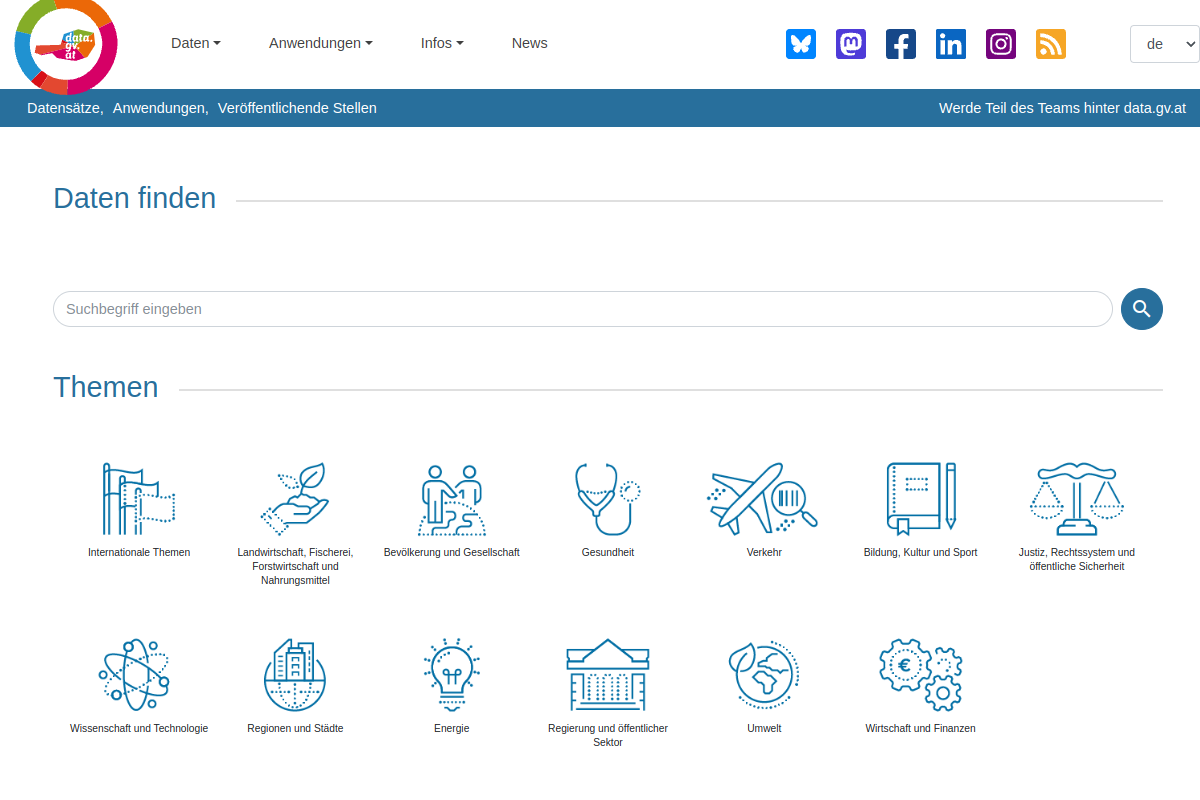
Task: Click the magnifier search button
Action: coord(1142,309)
